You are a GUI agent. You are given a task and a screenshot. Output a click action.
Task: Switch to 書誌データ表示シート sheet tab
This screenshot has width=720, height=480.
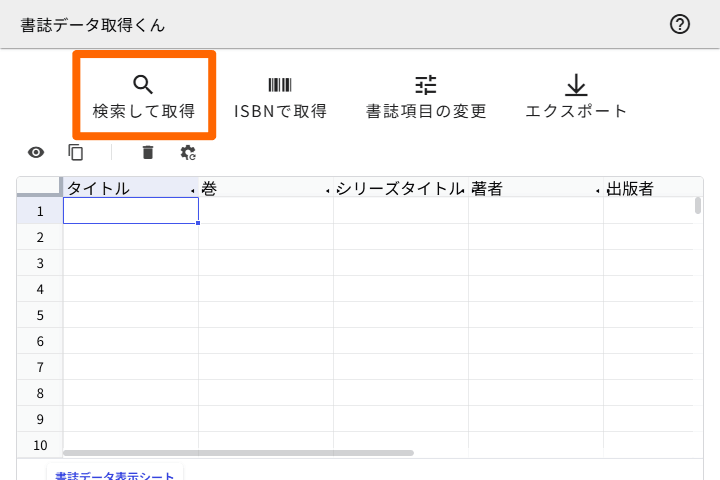click(x=115, y=476)
